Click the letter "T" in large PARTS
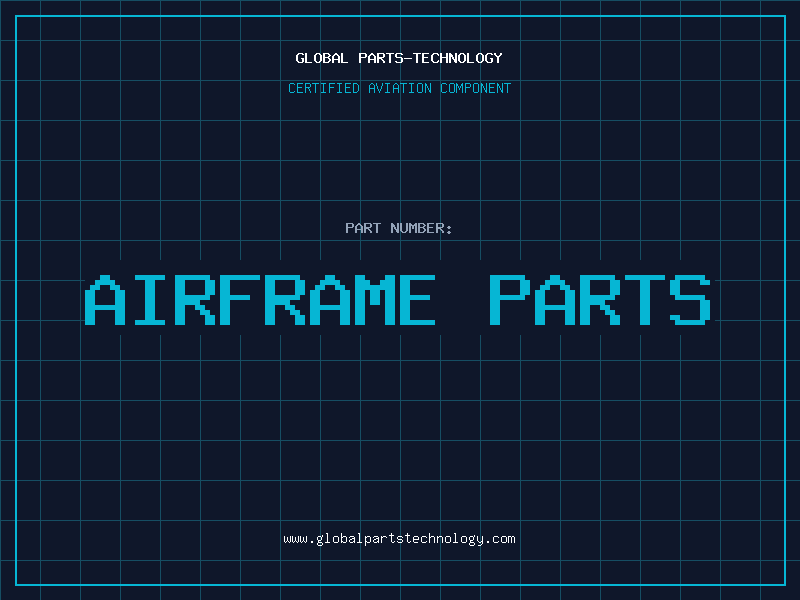 click(x=645, y=300)
